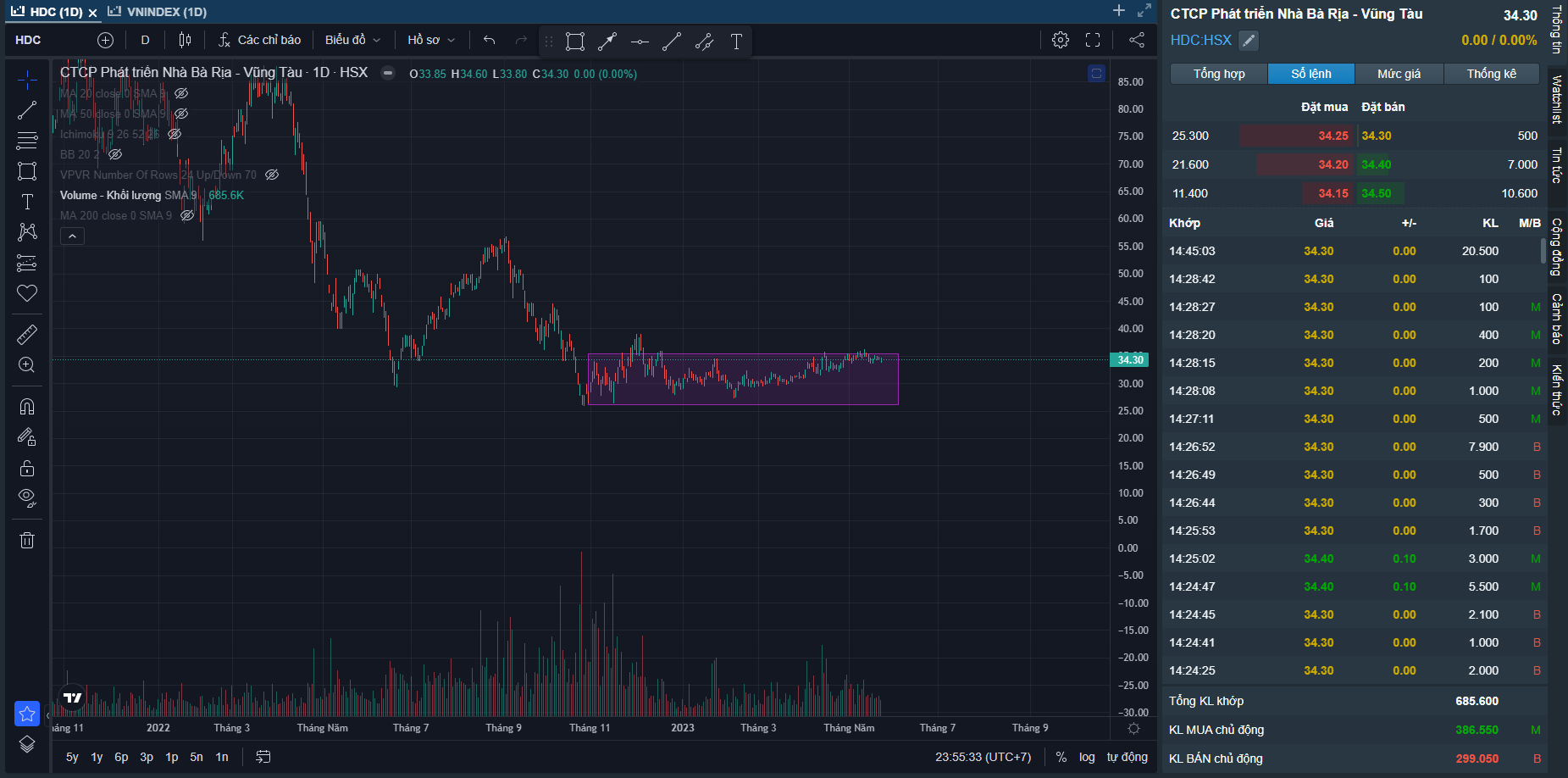Screen dimensions: 1568x778
Task: Open time axis settings gear icon
Action: 1133,728
